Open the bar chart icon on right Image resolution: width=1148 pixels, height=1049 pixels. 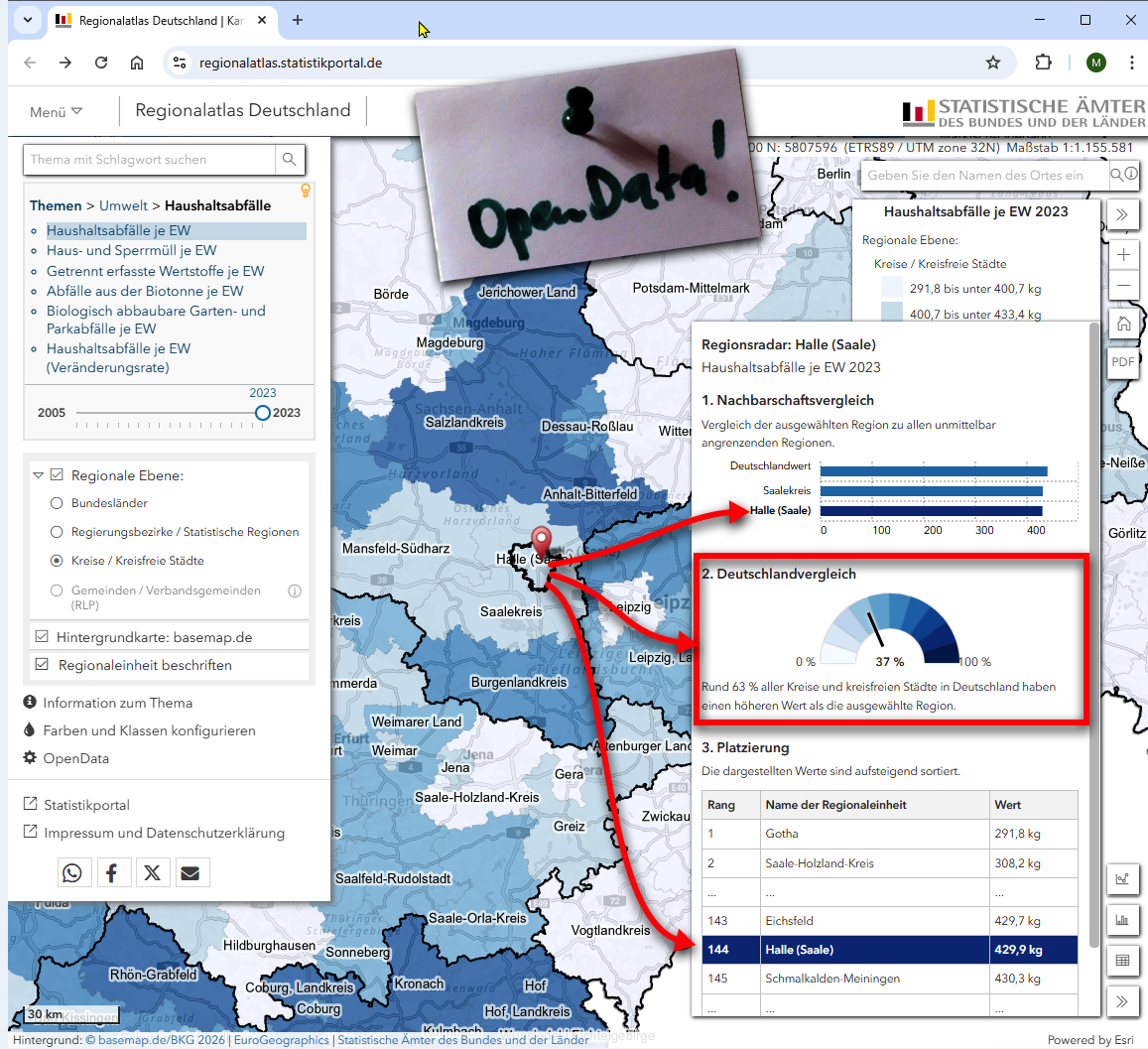click(1123, 920)
